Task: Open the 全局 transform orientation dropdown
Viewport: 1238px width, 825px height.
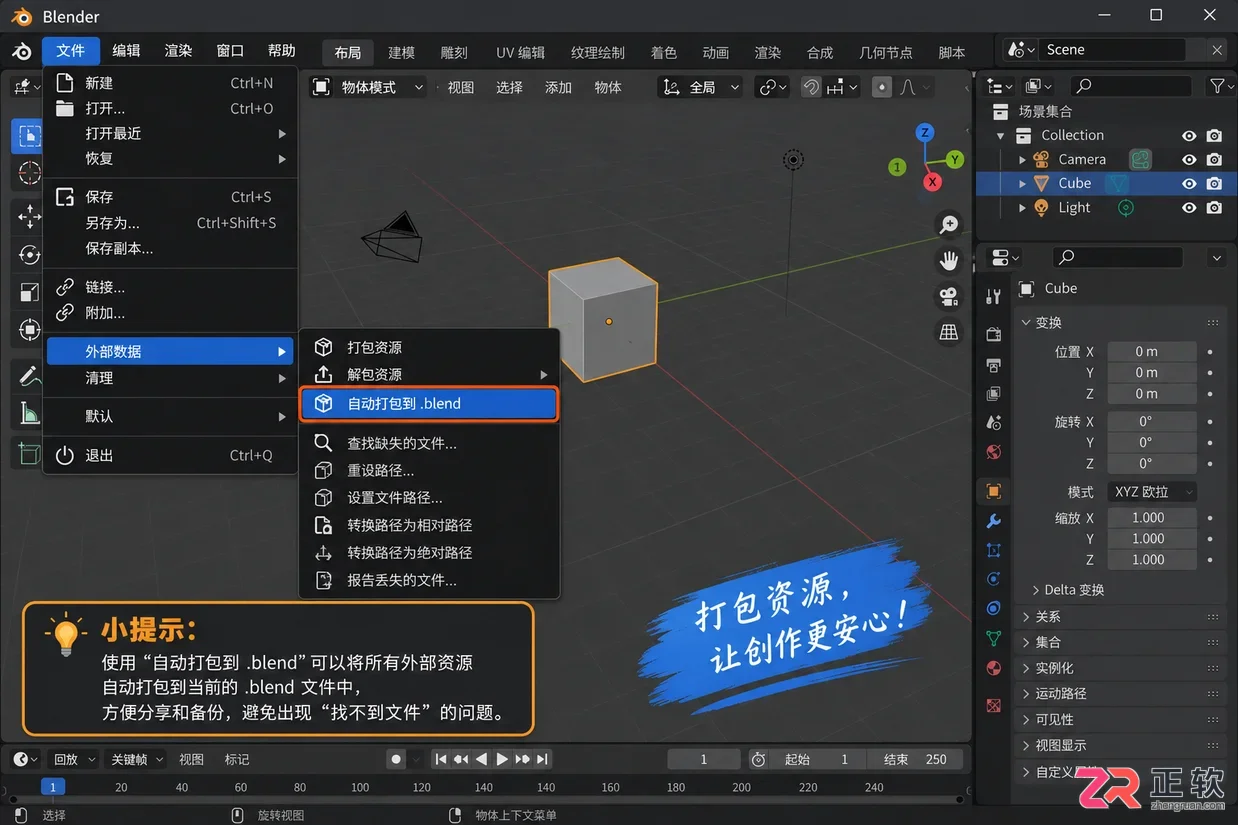Action: pos(701,87)
